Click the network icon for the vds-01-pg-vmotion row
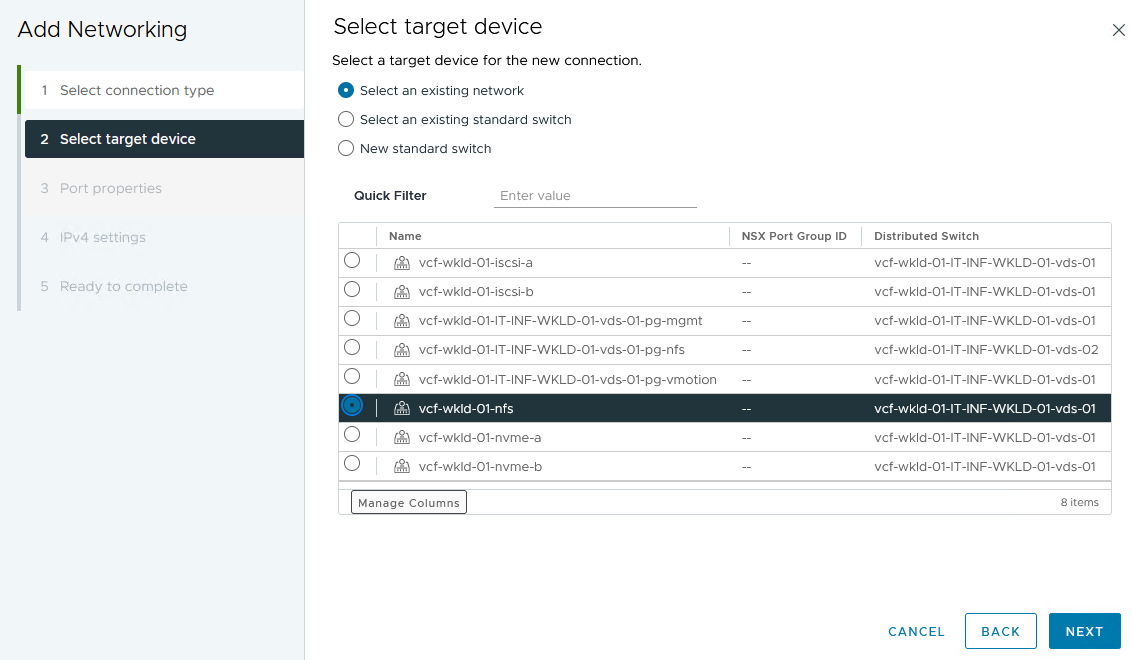 (402, 379)
